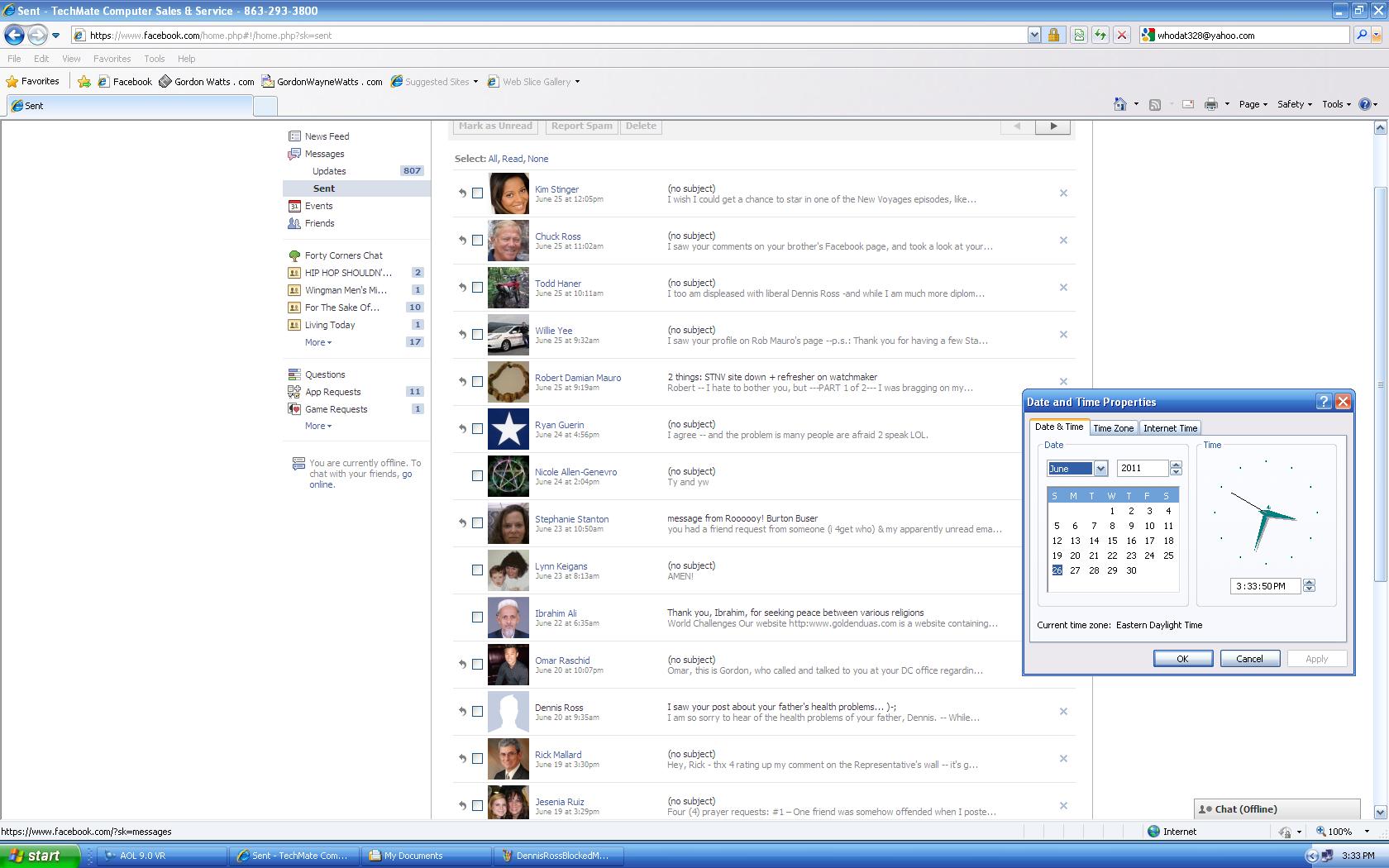This screenshot has height=868, width=1389.
Task: Open the Tools dropdown in command bar
Action: coord(1337,104)
